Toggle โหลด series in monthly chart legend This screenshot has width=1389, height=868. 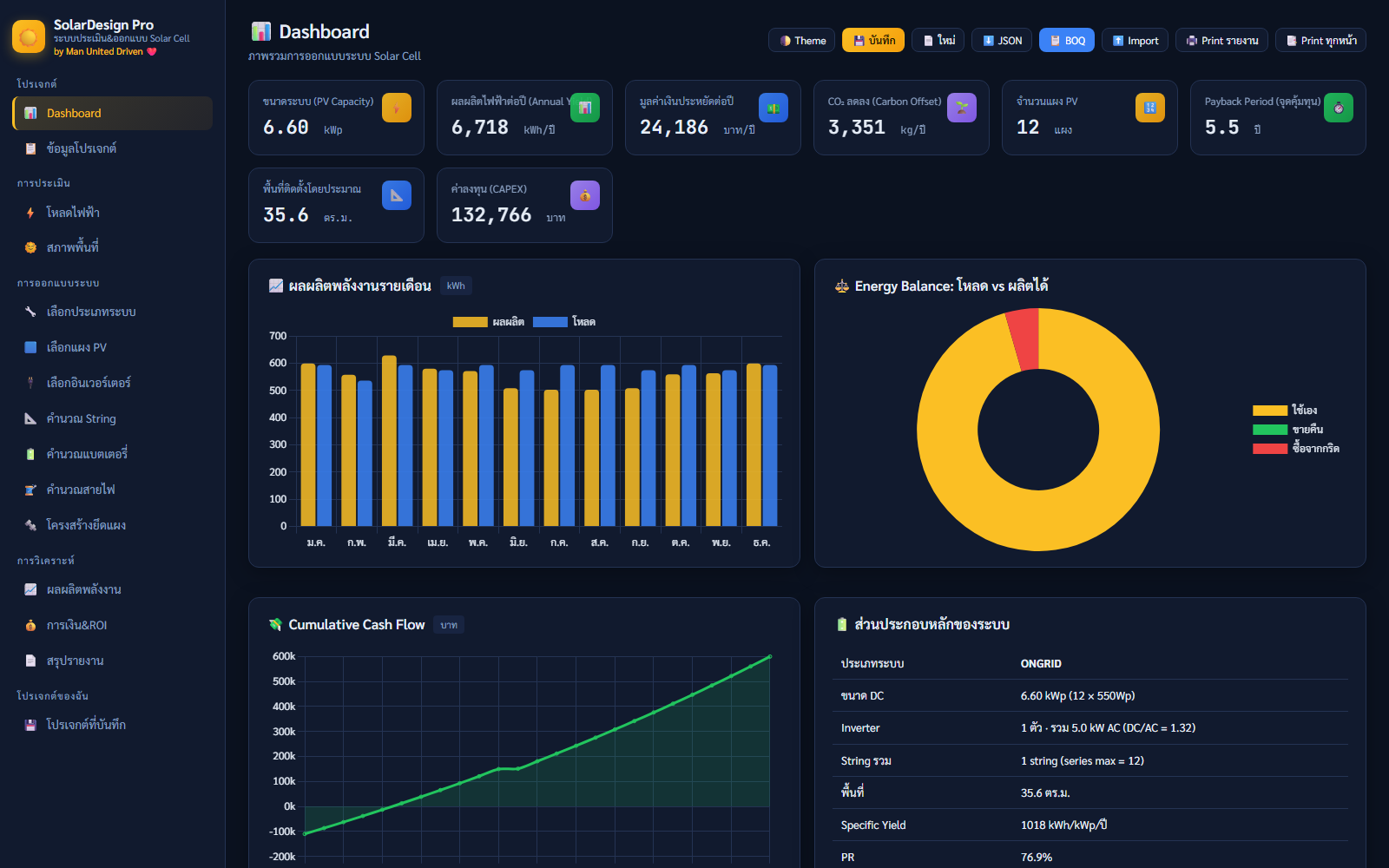click(564, 322)
